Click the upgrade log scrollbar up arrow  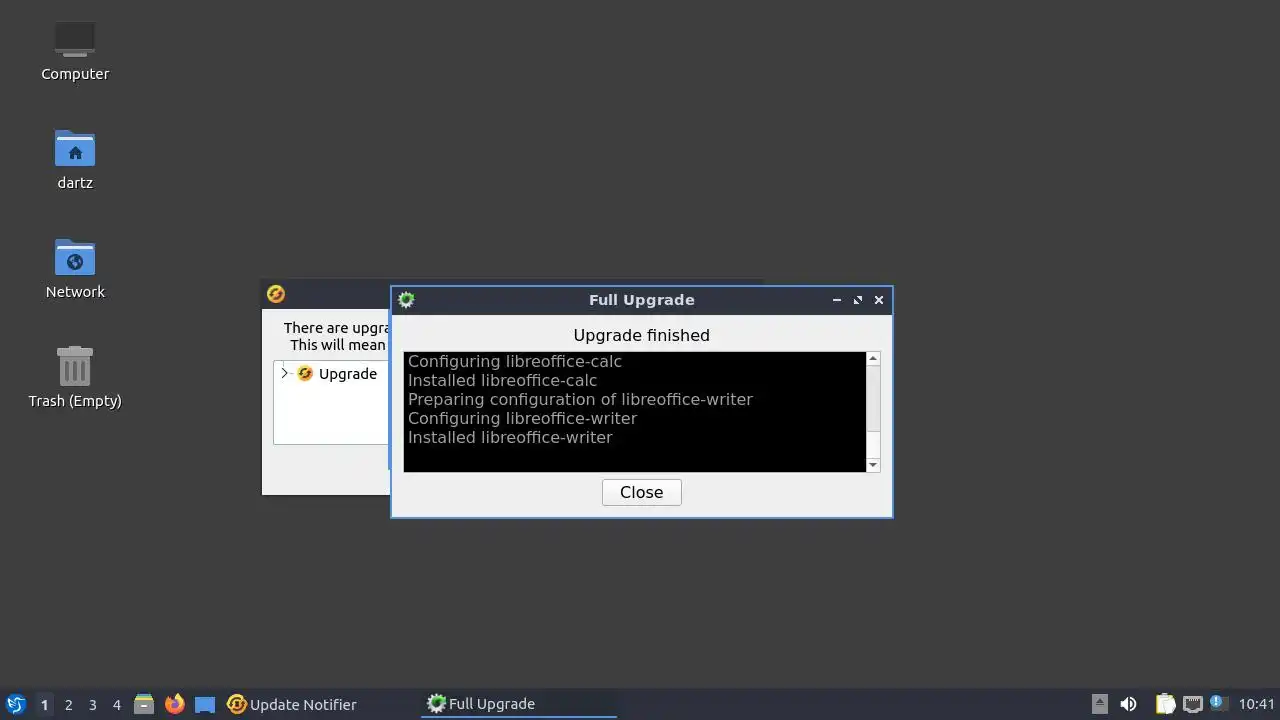[x=873, y=358]
